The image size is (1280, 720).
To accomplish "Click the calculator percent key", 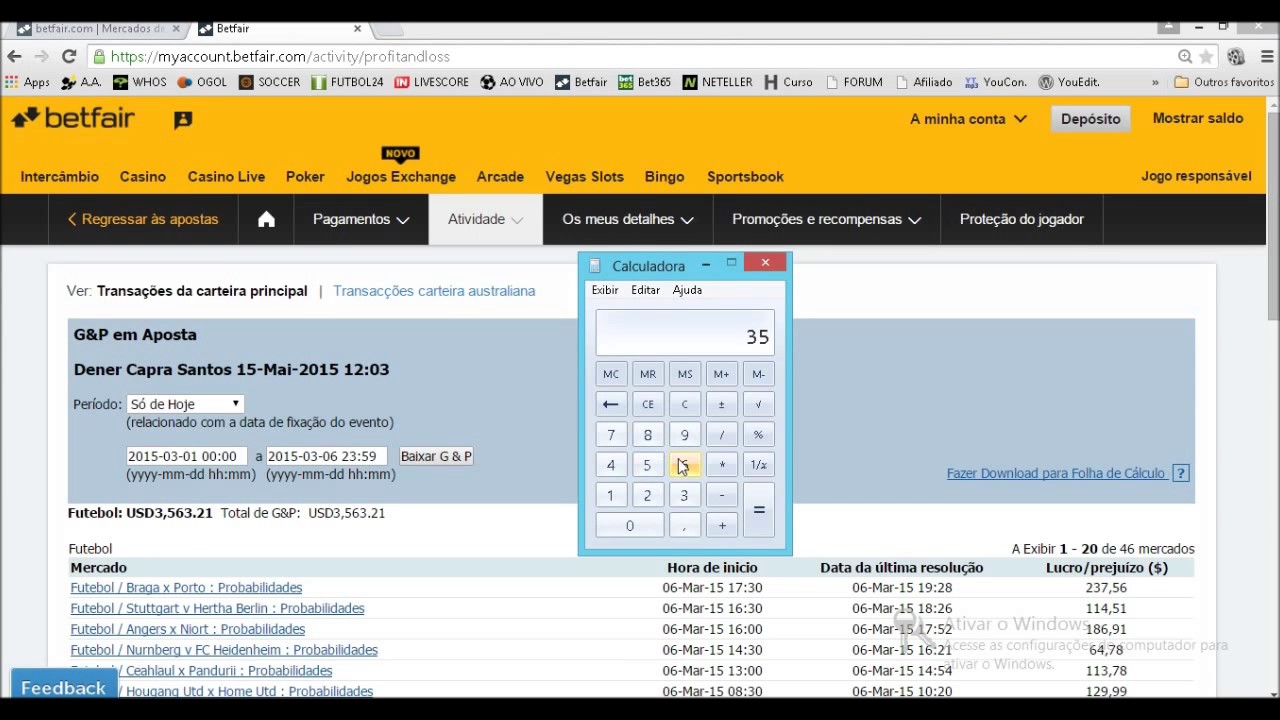I will 758,435.
